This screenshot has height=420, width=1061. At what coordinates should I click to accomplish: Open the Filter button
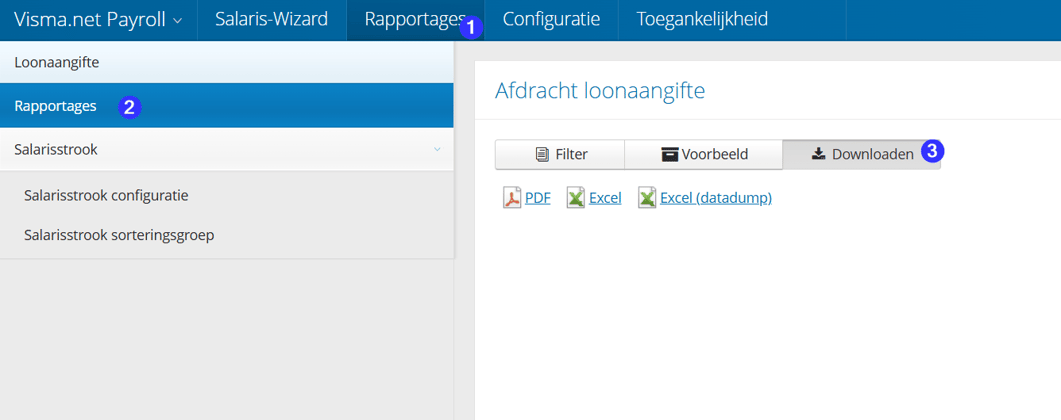pos(560,154)
